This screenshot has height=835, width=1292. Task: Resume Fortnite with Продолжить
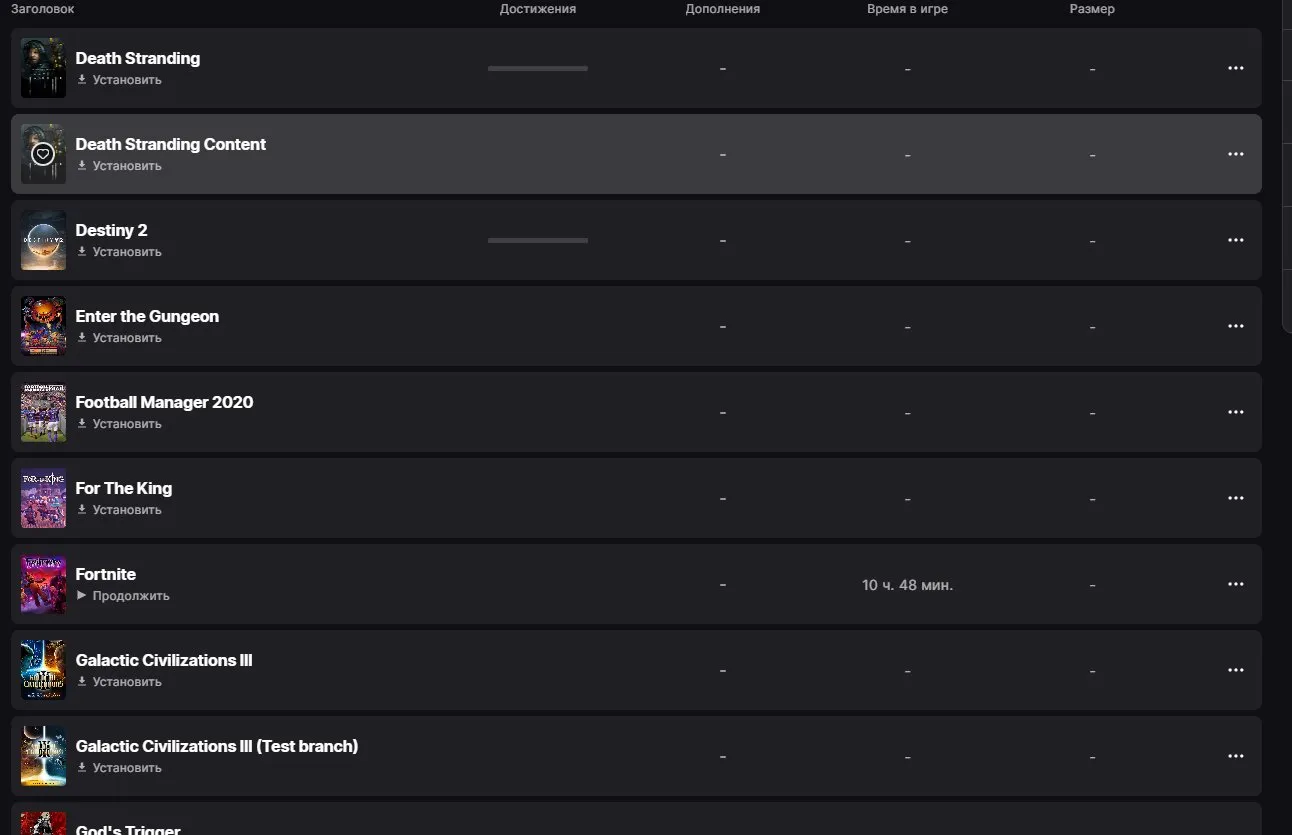click(x=123, y=596)
